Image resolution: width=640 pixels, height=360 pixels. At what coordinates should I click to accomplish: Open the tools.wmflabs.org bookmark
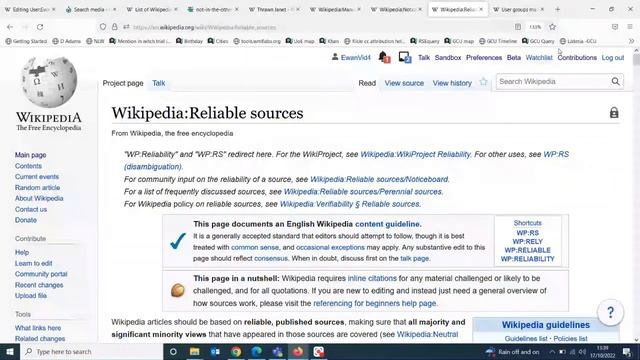(257, 41)
